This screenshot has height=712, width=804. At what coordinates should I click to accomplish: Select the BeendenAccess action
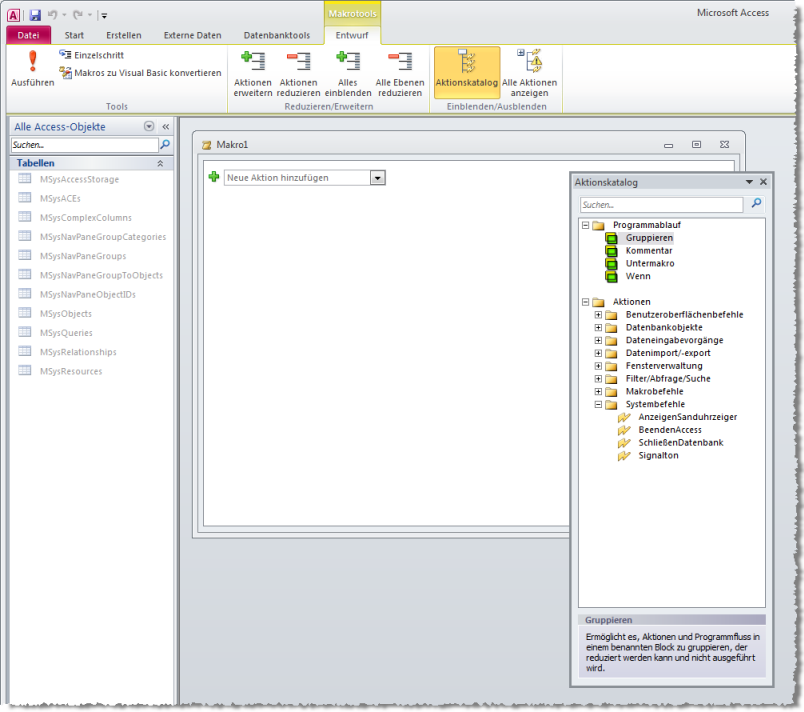point(669,430)
